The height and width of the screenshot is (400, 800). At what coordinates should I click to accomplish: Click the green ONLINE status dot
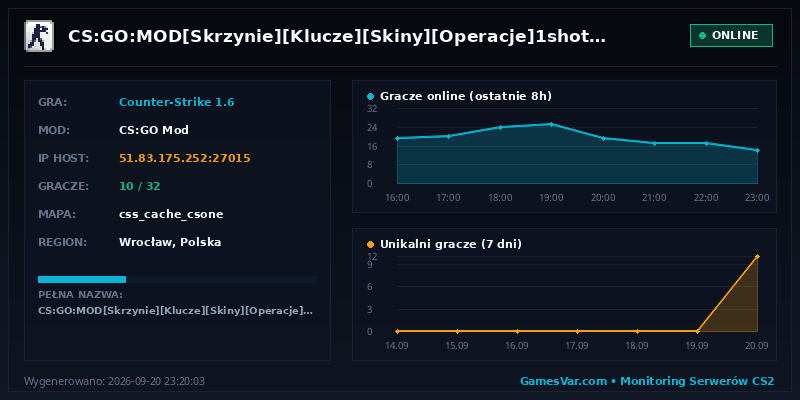tap(703, 36)
